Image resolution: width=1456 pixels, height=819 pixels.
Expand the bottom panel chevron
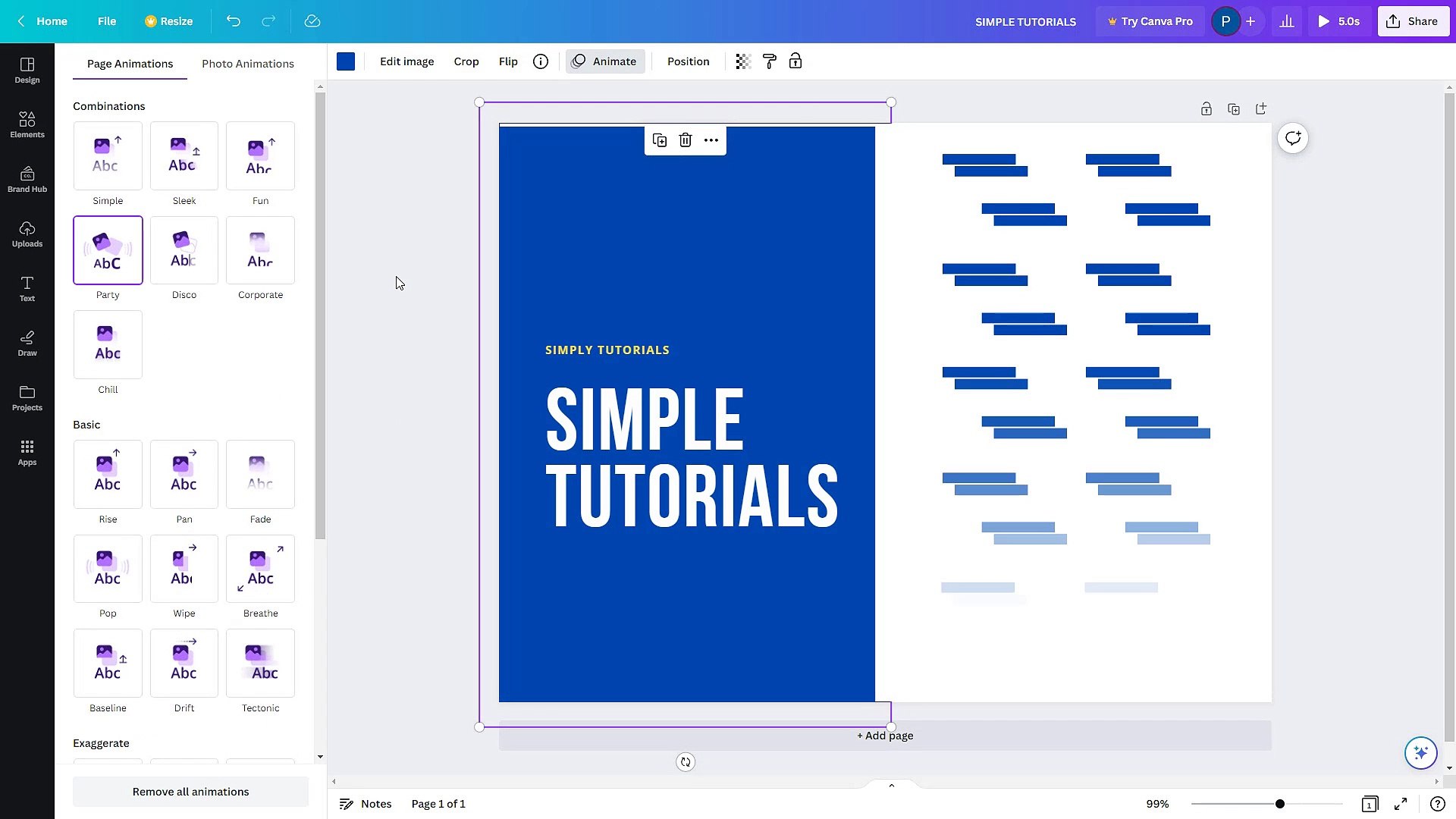coord(891,785)
